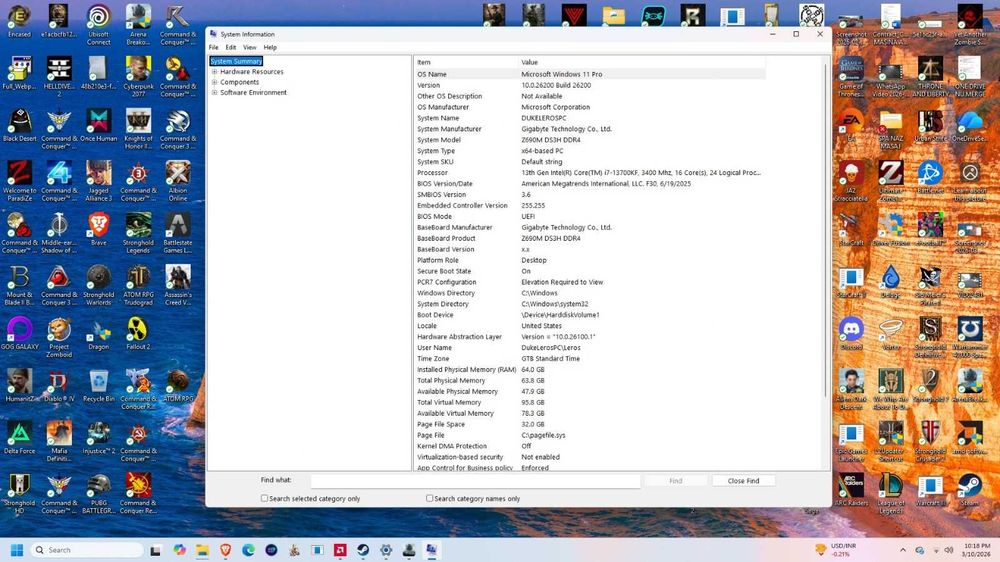Open the File menu in System Information

coord(214,47)
